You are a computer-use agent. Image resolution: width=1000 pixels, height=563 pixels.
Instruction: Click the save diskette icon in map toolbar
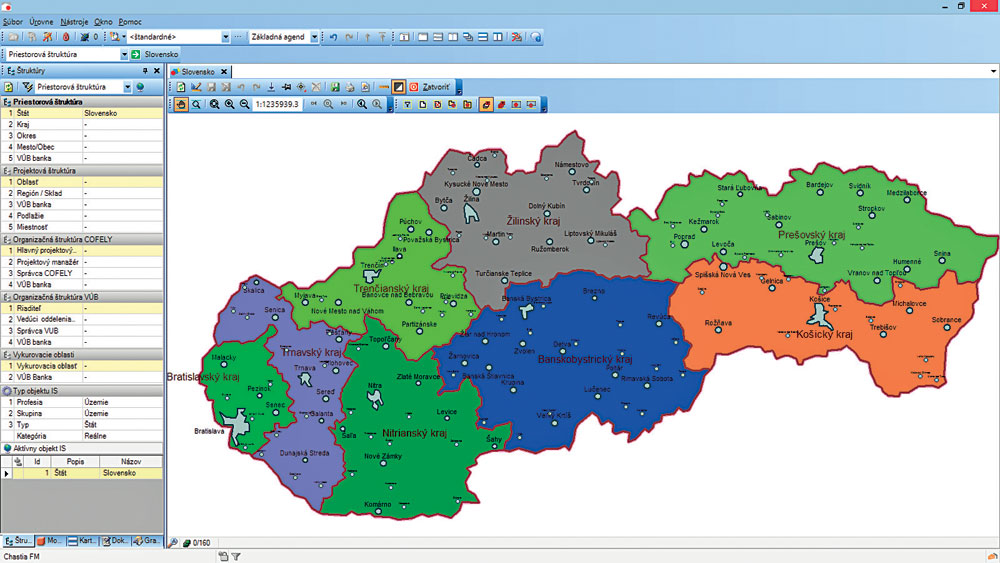[335, 88]
